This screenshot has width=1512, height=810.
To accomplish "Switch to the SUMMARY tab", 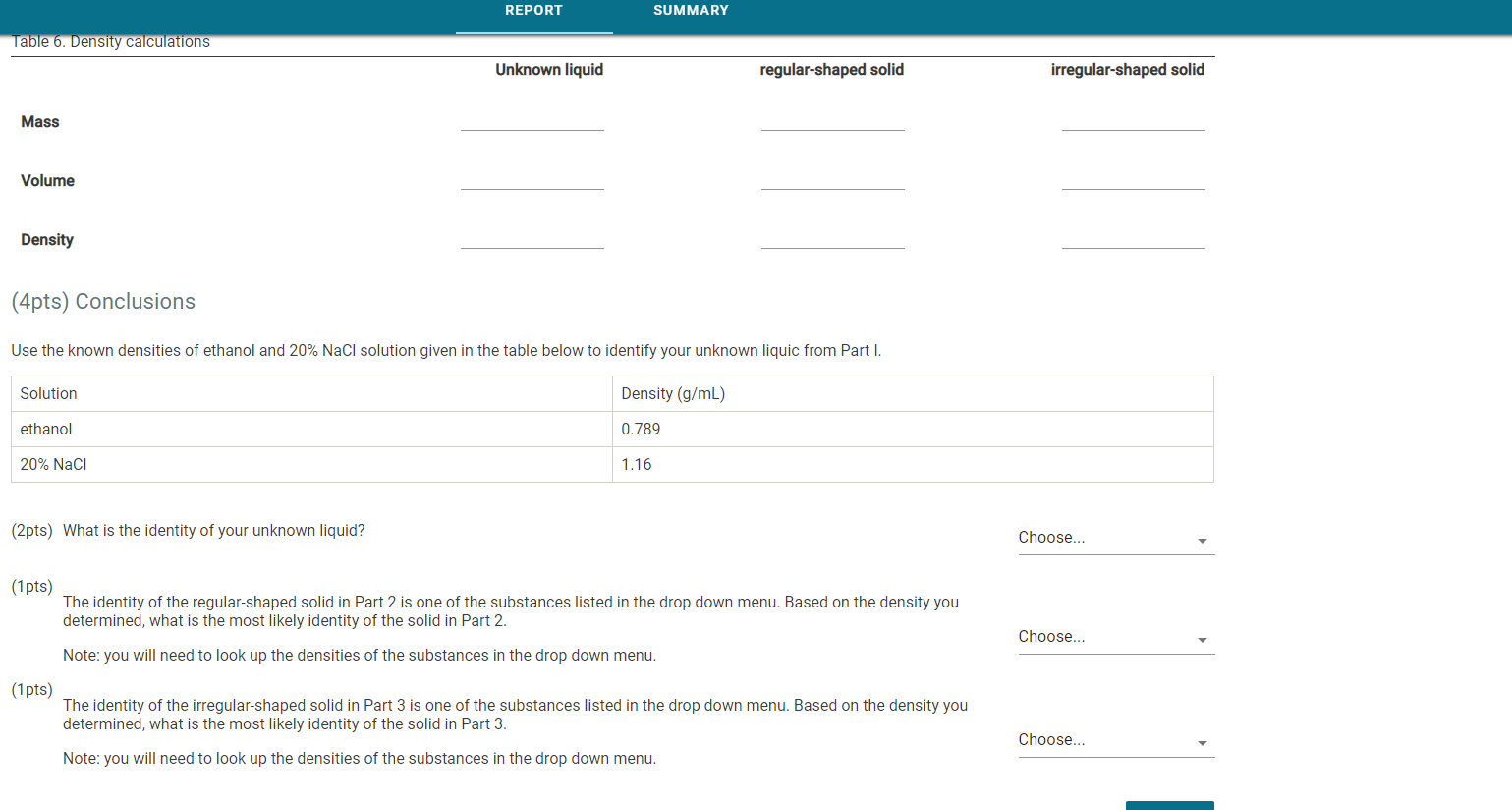I will tap(690, 11).
